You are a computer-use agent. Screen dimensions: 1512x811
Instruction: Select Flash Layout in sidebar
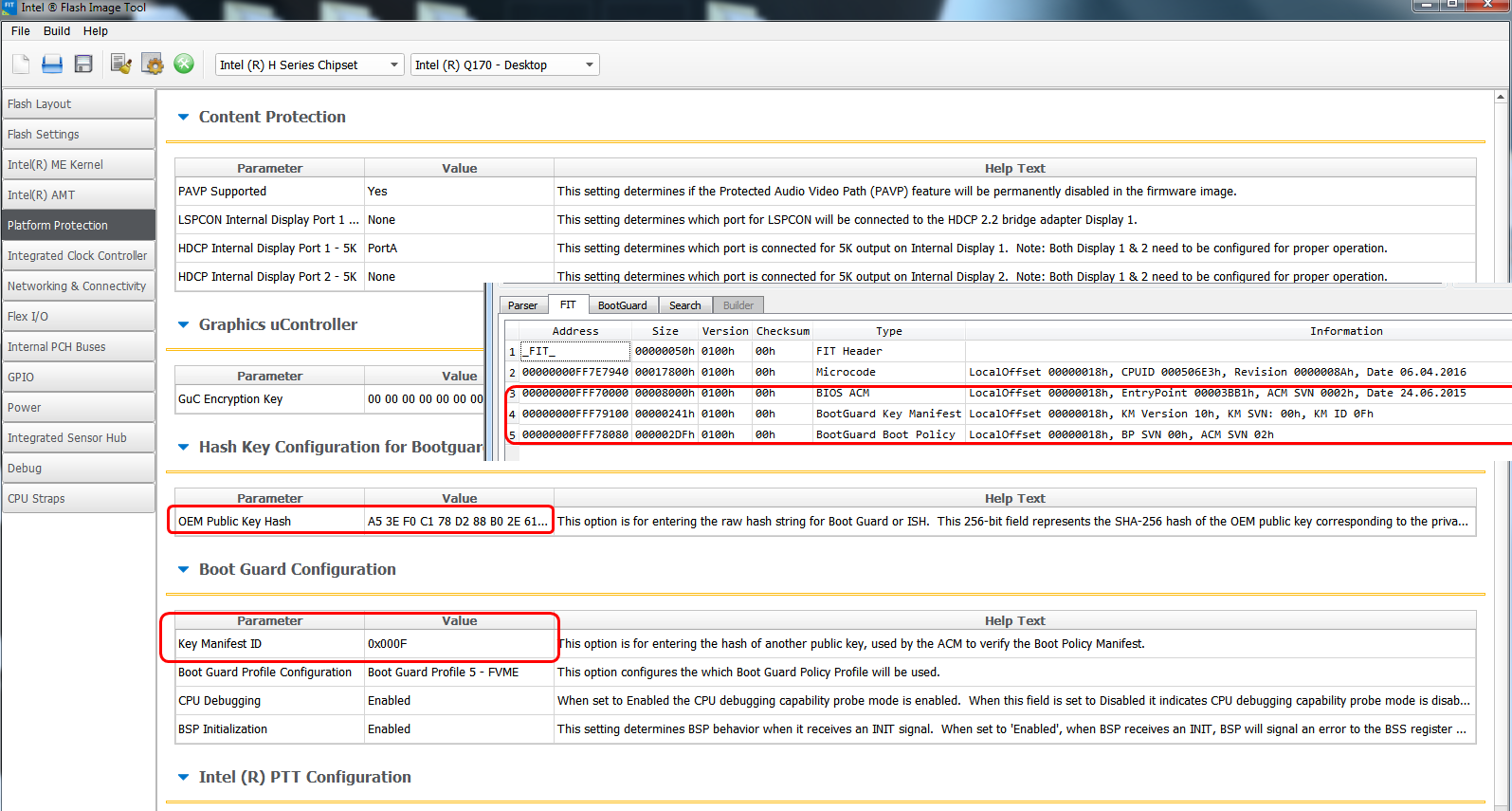79,104
